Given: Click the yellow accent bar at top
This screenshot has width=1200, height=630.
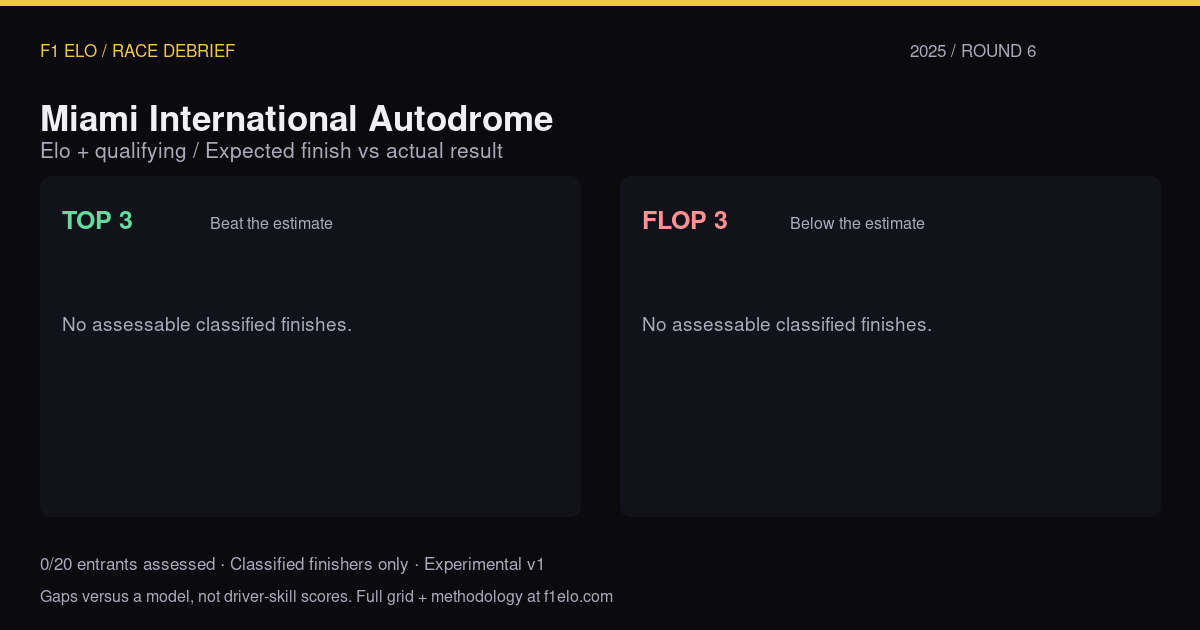Looking at the screenshot, I should point(600,3).
